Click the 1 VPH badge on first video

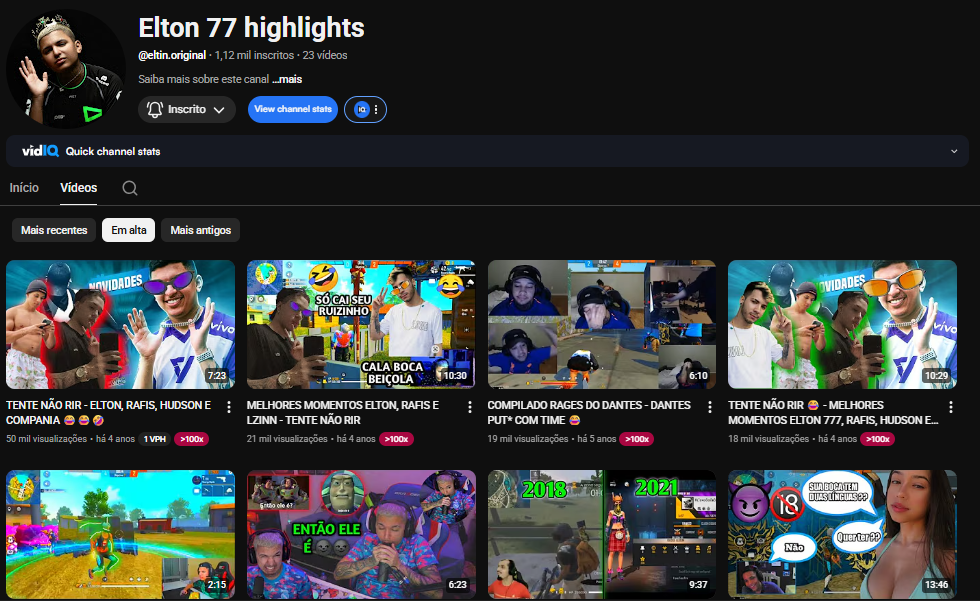click(154, 439)
